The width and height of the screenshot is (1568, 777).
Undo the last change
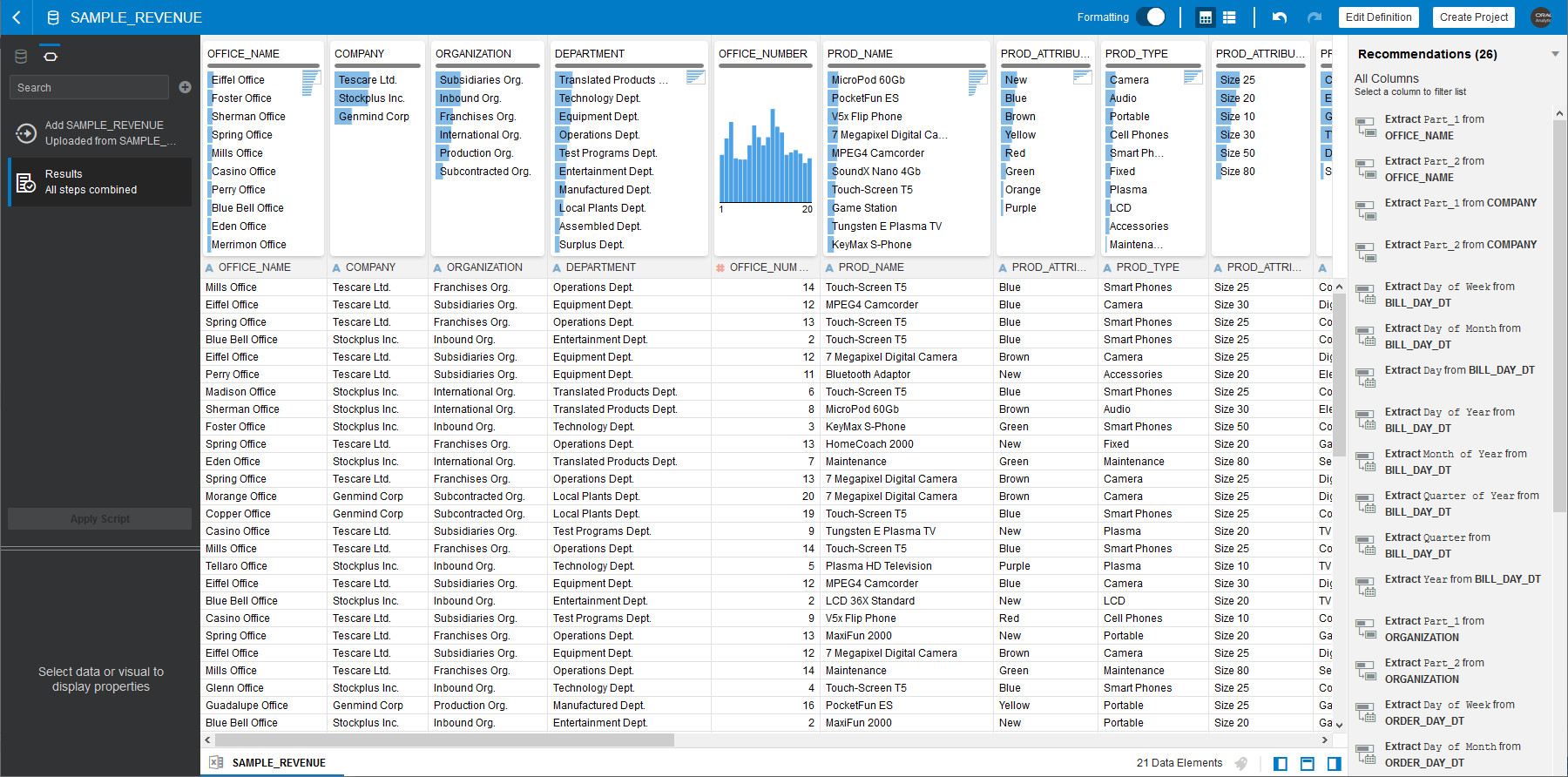pyautogui.click(x=1279, y=17)
